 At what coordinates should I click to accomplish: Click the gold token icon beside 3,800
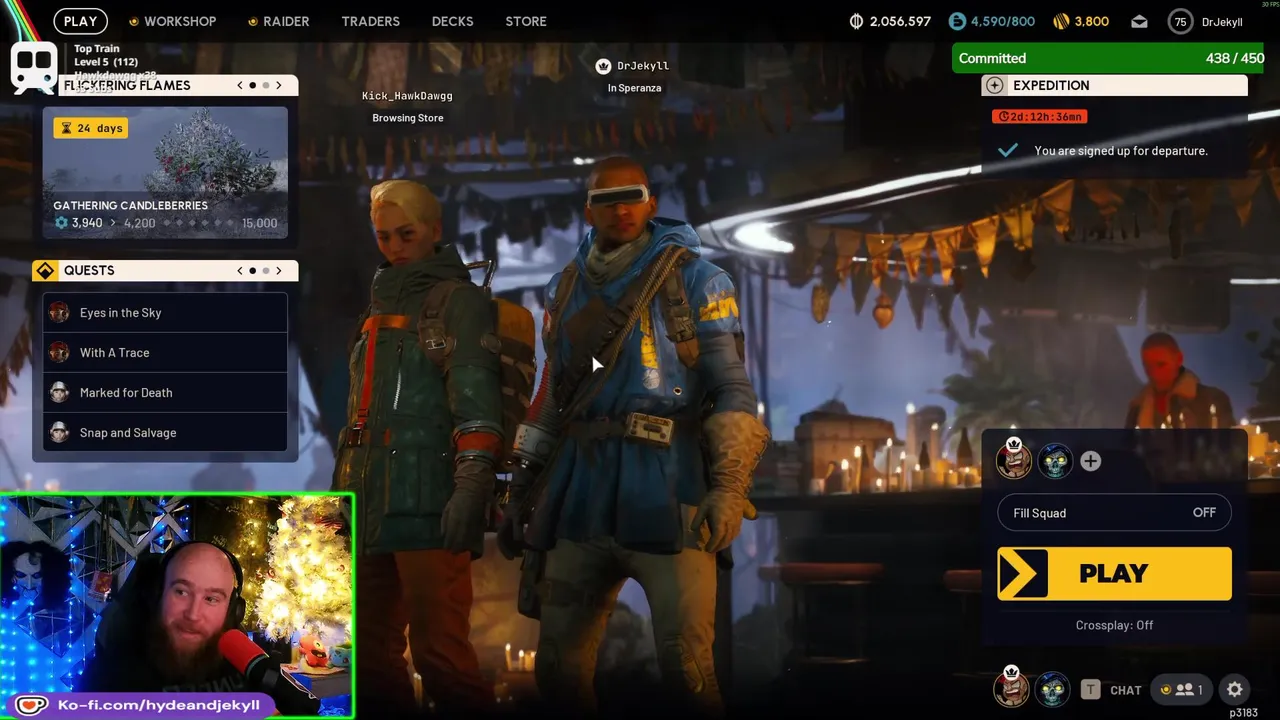(1062, 21)
